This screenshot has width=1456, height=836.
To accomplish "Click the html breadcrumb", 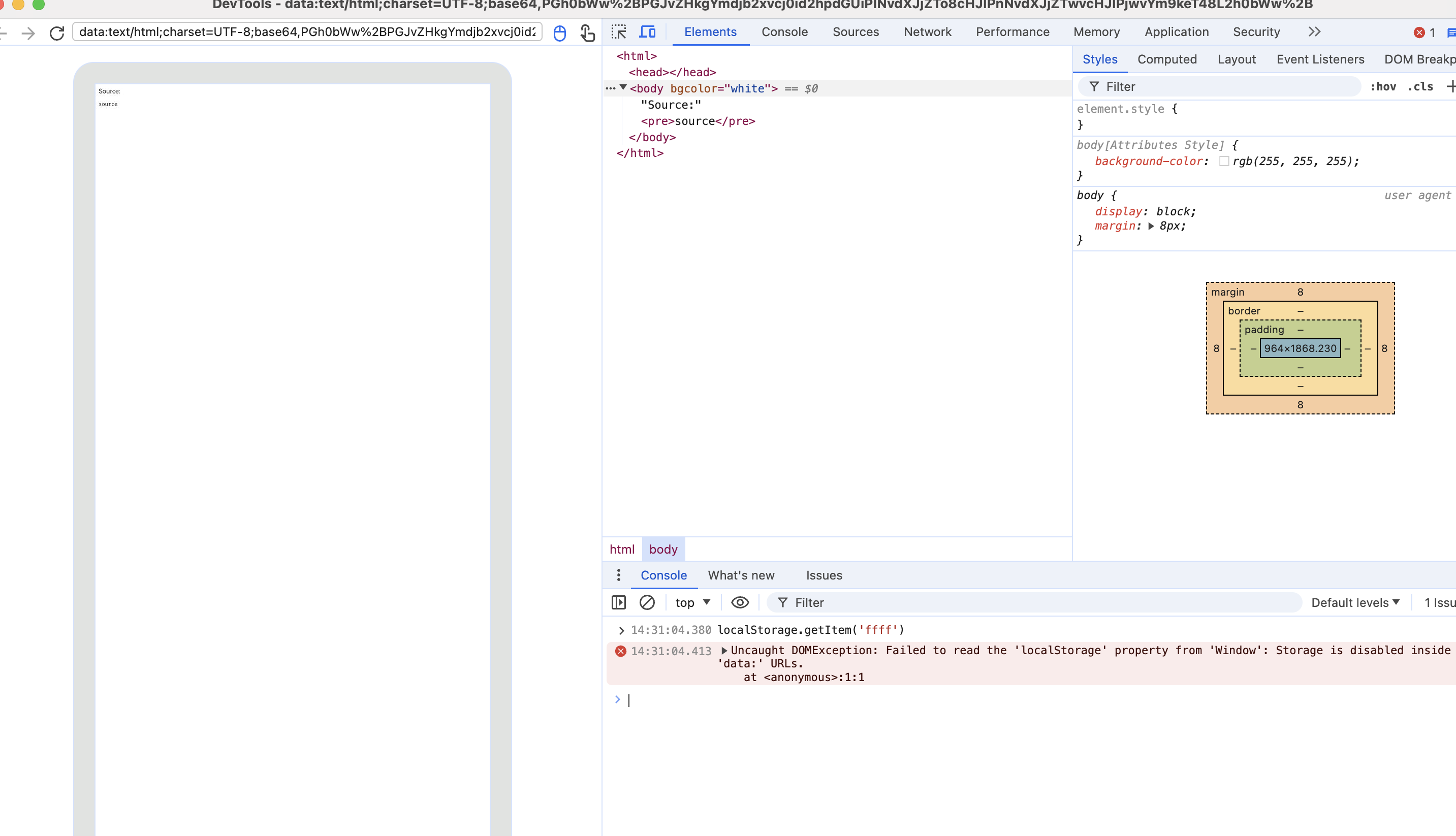I will [622, 549].
